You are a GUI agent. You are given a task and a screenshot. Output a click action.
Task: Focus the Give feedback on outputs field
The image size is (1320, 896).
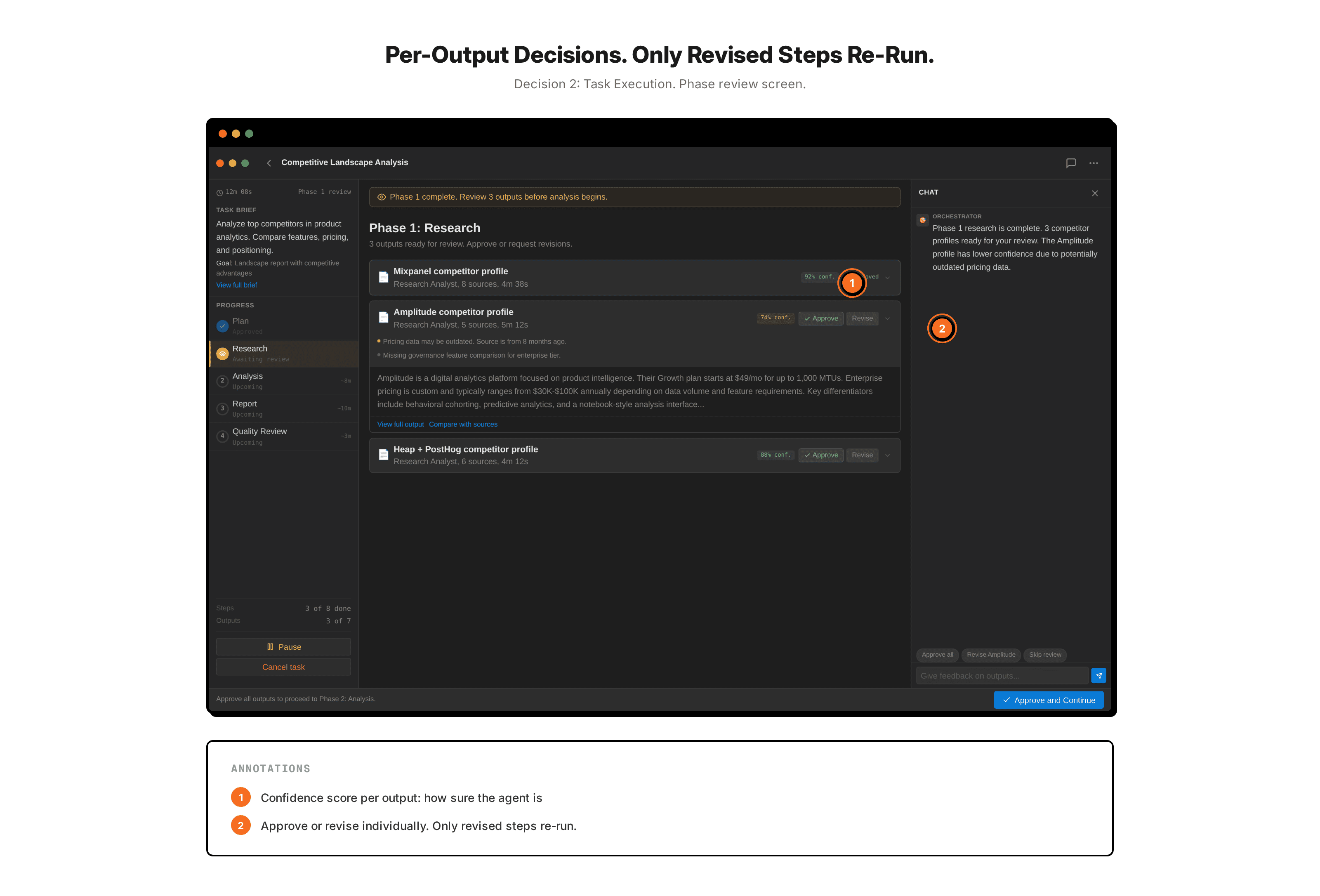[1002, 676]
